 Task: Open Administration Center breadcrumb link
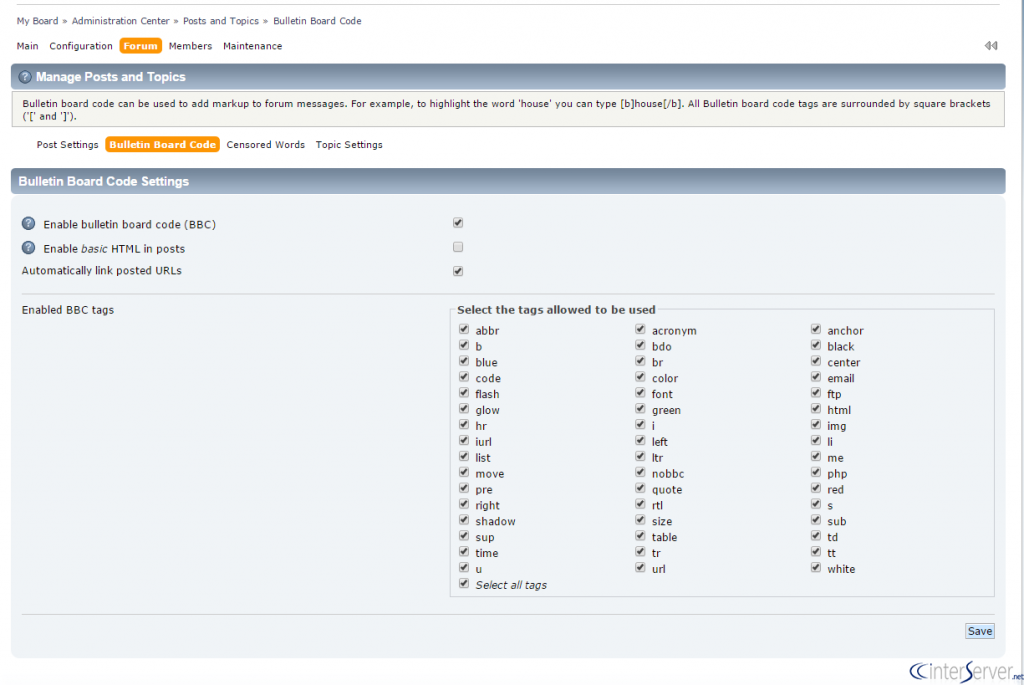click(x=121, y=21)
